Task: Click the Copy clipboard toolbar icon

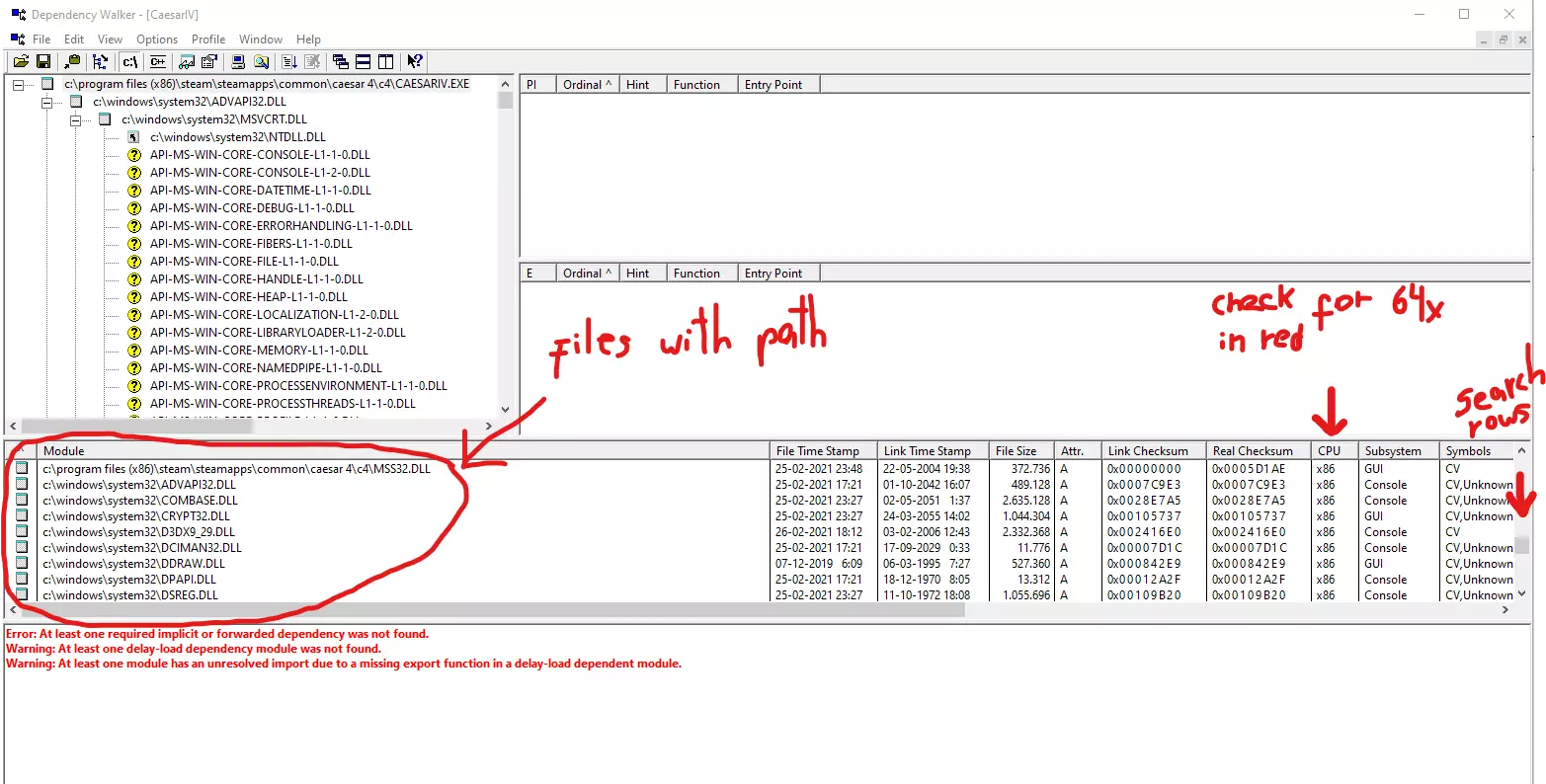Action: tap(73, 61)
